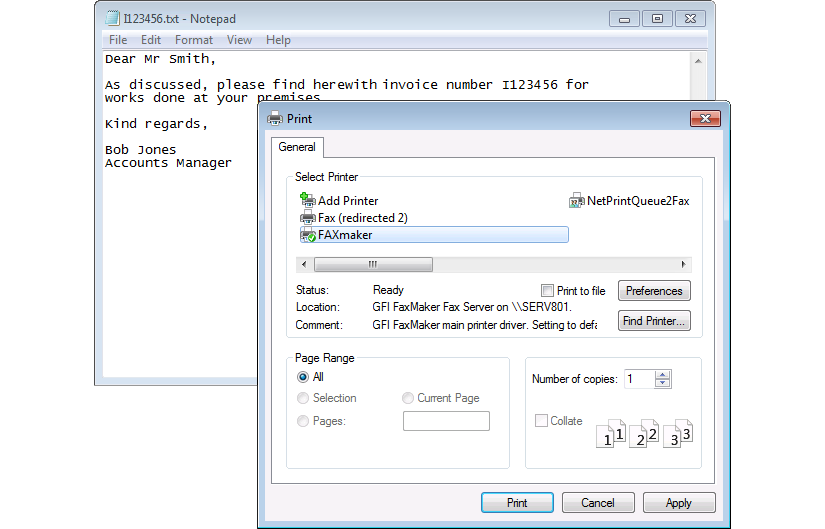Viewport: 825px width, 529px height.
Task: Click the Cancel button
Action: (x=598, y=503)
